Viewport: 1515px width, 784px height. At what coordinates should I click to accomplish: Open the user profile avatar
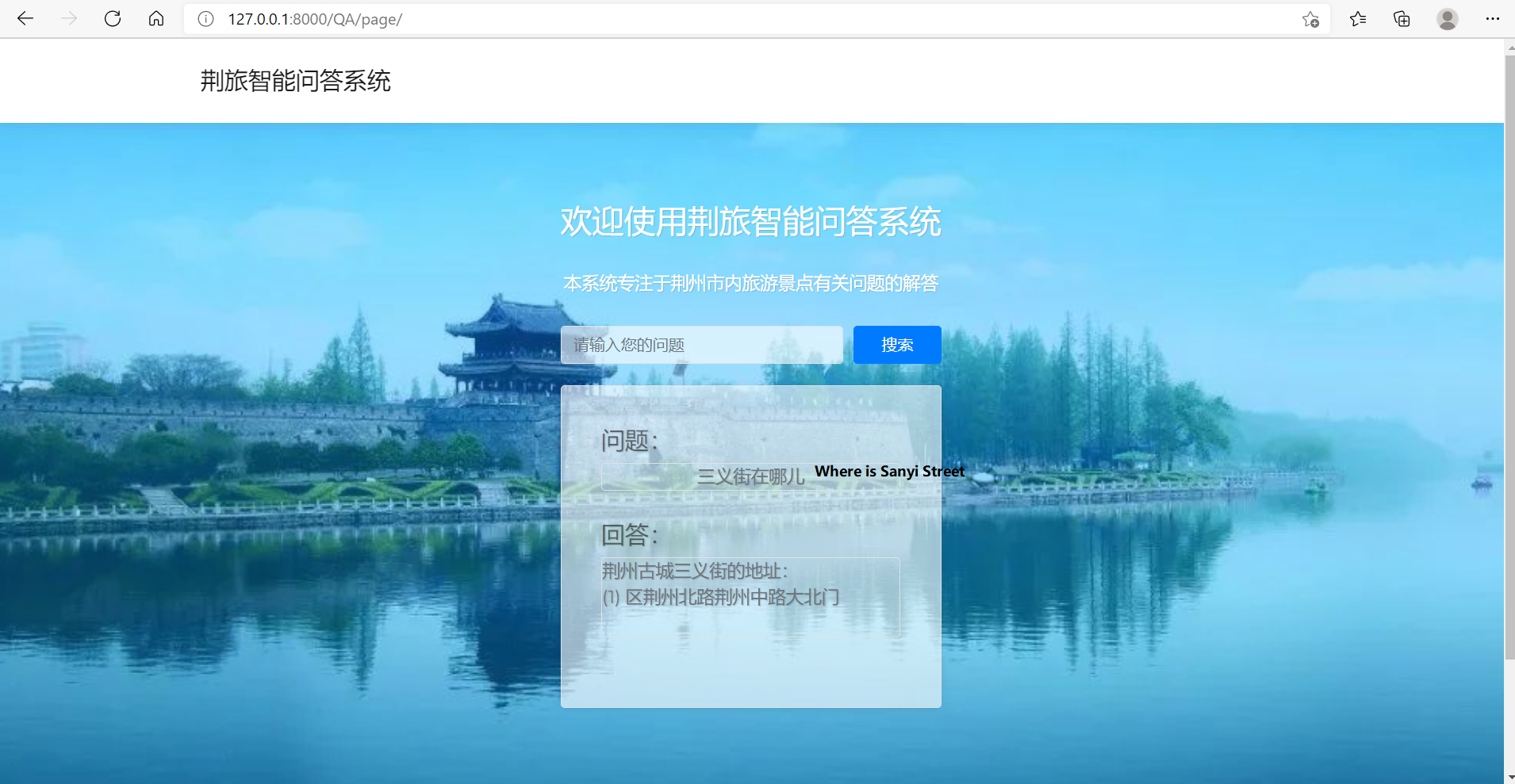click(1447, 19)
